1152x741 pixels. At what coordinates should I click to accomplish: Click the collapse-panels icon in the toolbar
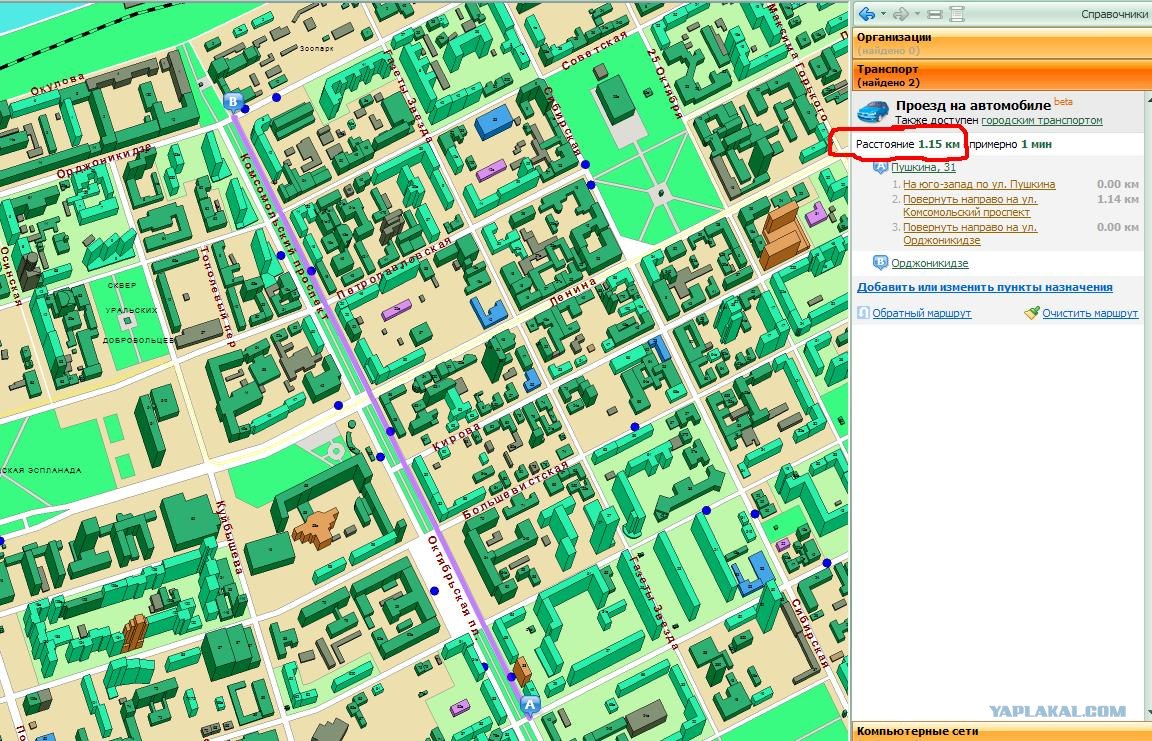(935, 14)
